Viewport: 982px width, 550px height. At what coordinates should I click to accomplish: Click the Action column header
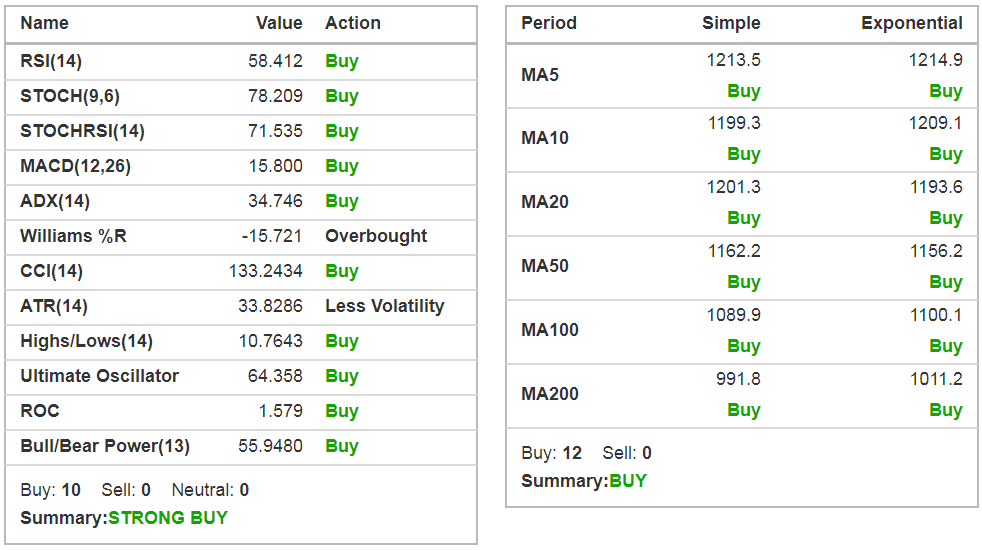pos(352,23)
